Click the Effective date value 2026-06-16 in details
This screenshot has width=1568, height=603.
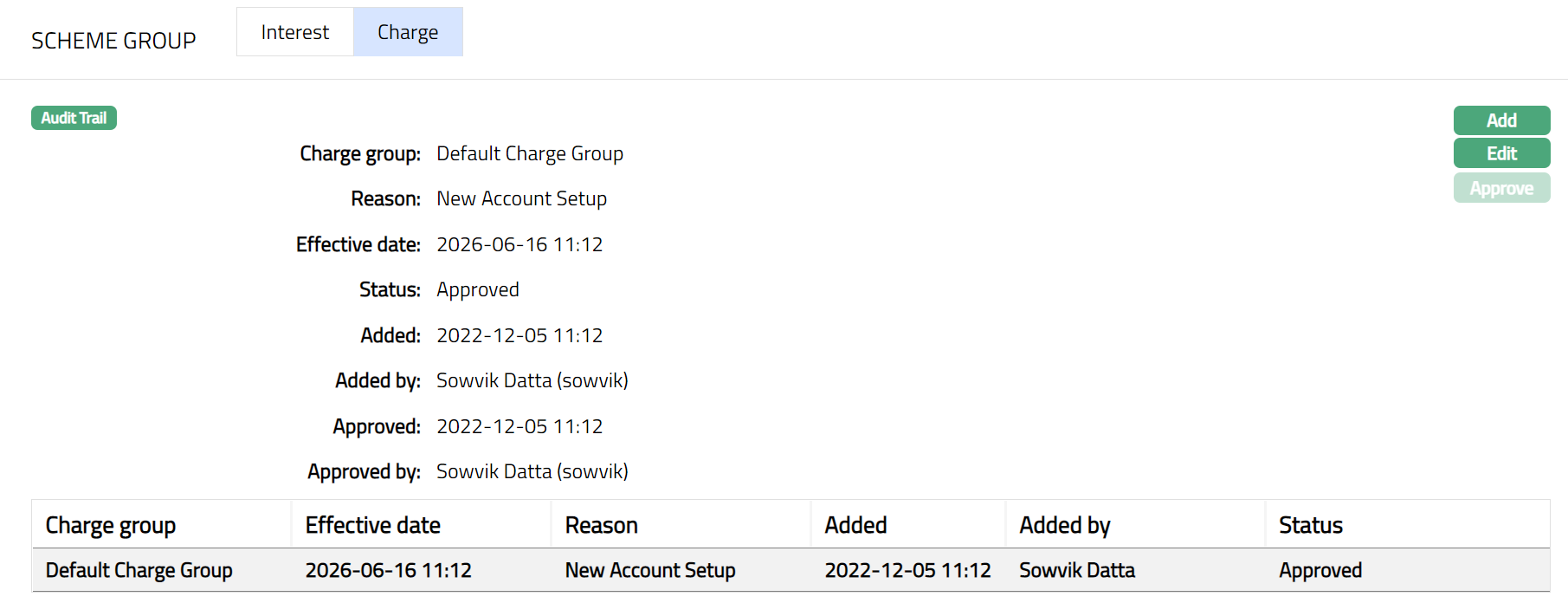click(x=519, y=244)
